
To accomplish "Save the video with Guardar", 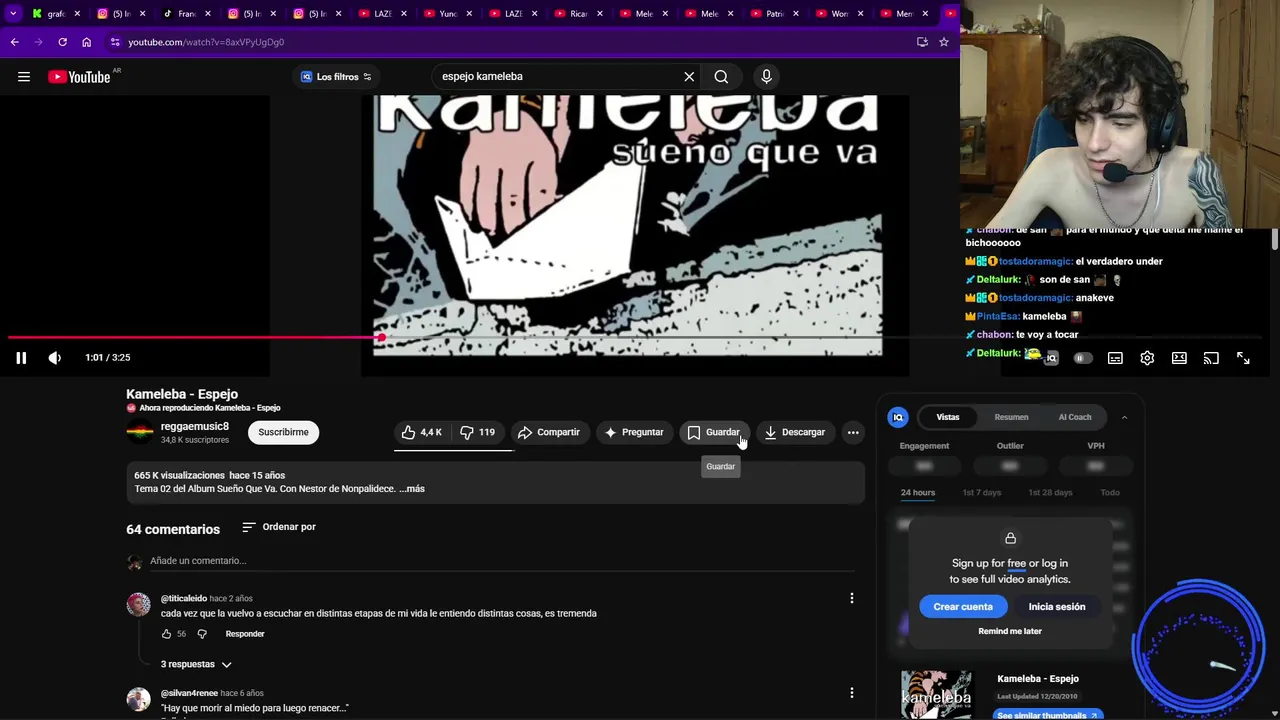I will pos(714,432).
